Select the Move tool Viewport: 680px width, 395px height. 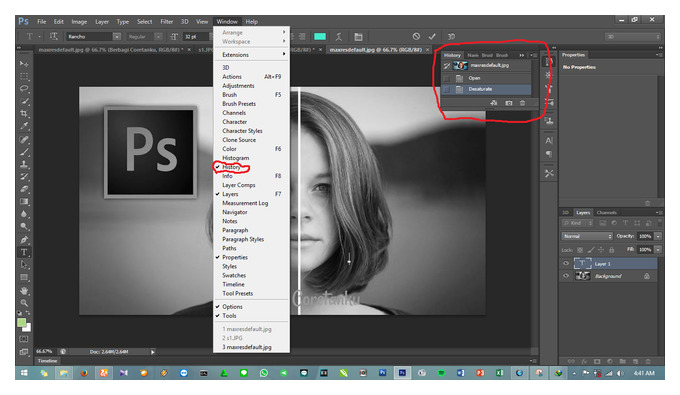coord(24,64)
